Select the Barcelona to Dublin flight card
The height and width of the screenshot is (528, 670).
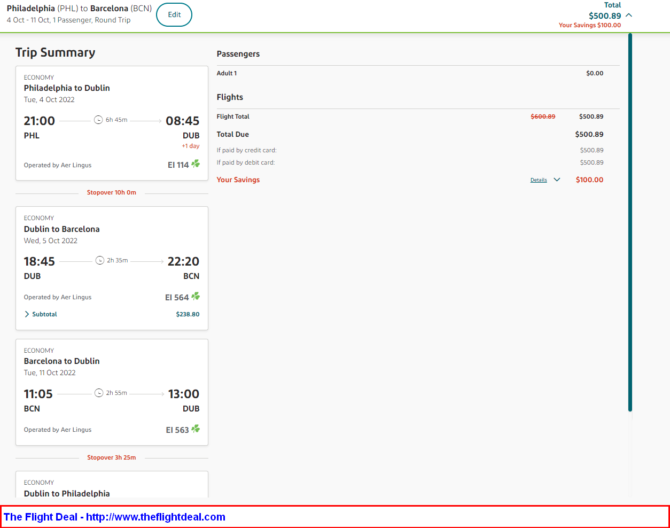111,392
